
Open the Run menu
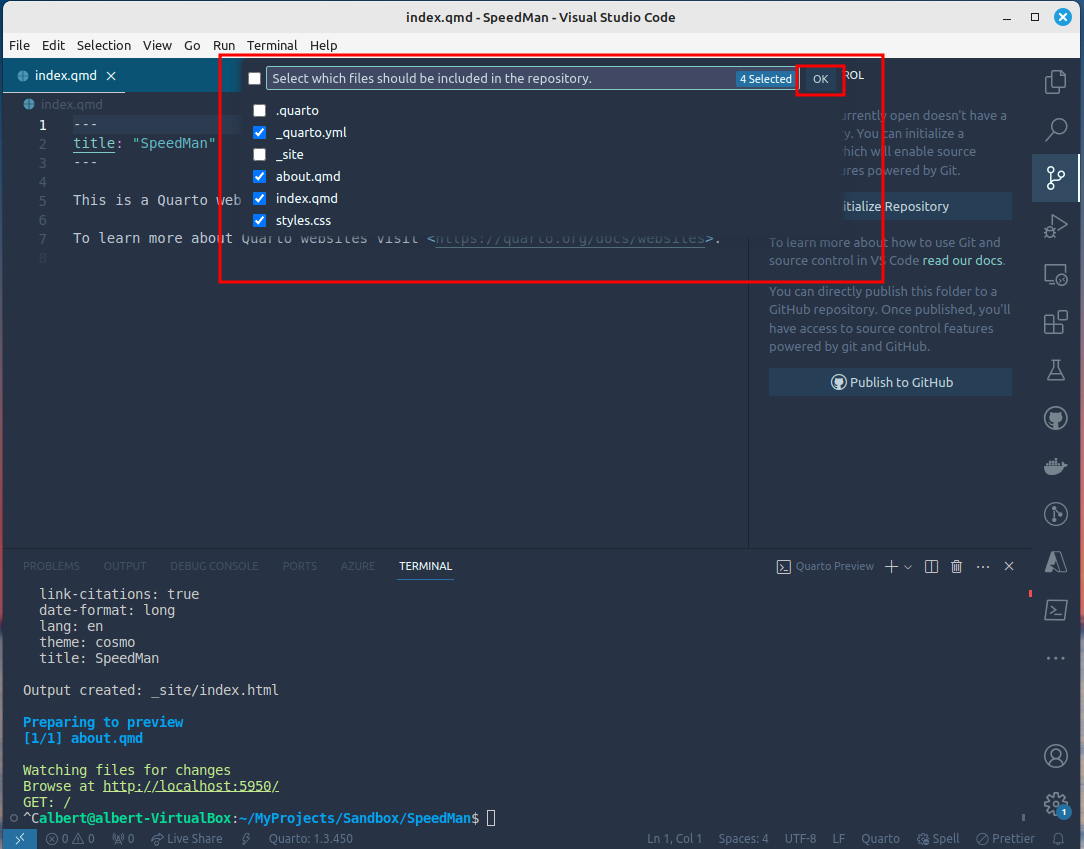click(x=224, y=46)
